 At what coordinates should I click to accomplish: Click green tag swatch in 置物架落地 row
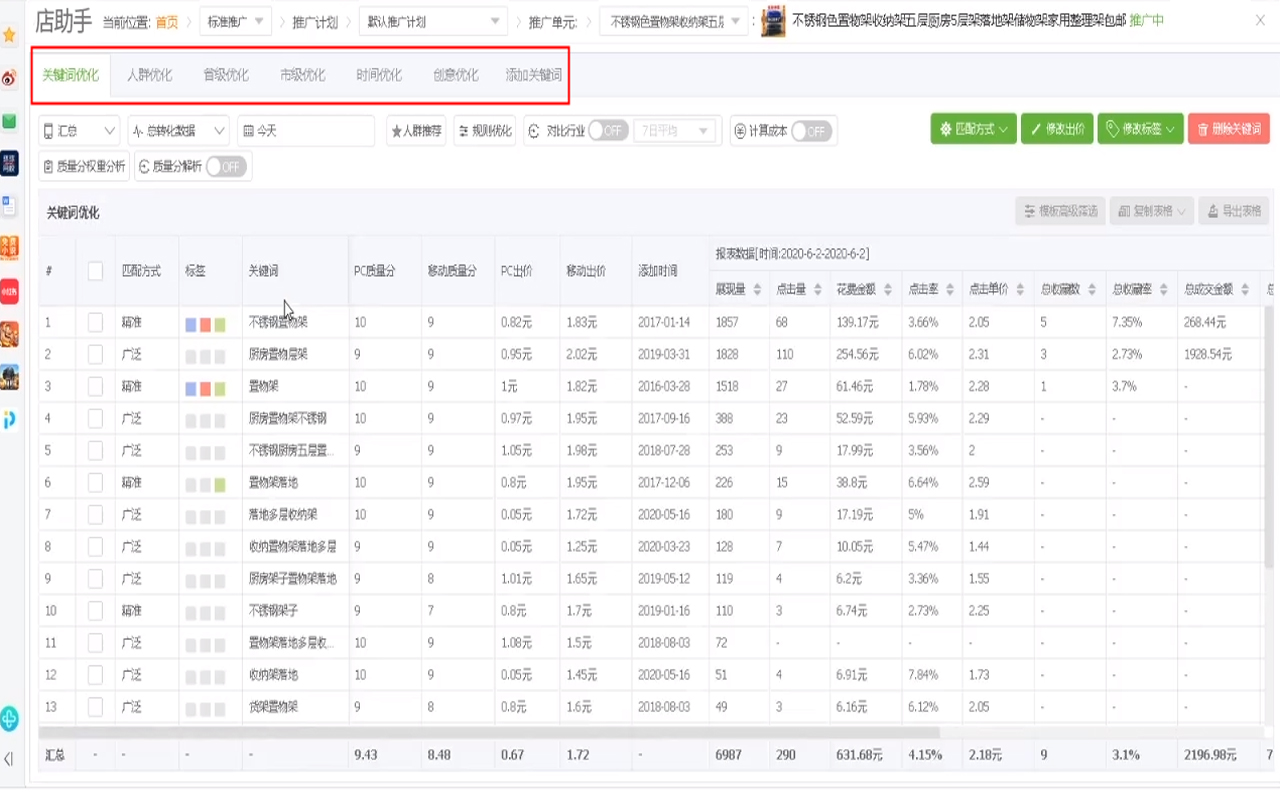point(220,484)
